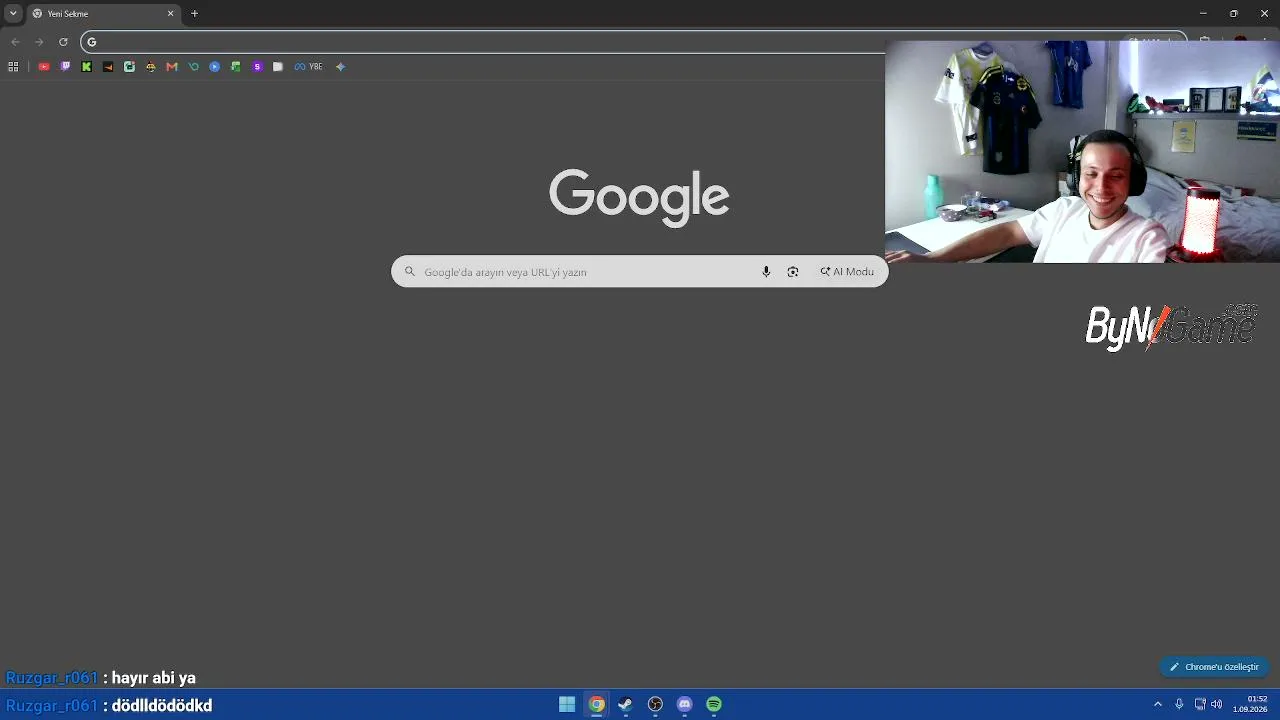Restore down the Chrome window
Viewport: 1280px width, 720px height.
[x=1234, y=13]
